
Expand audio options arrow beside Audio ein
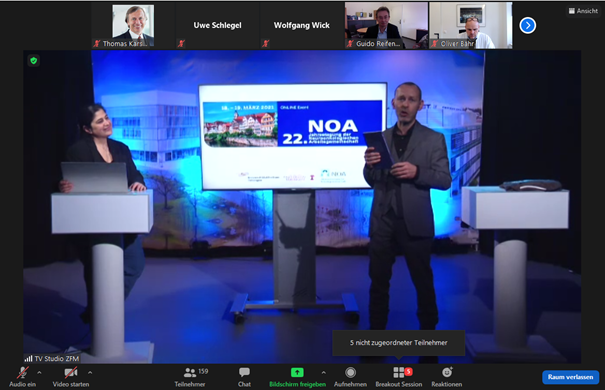click(x=39, y=373)
